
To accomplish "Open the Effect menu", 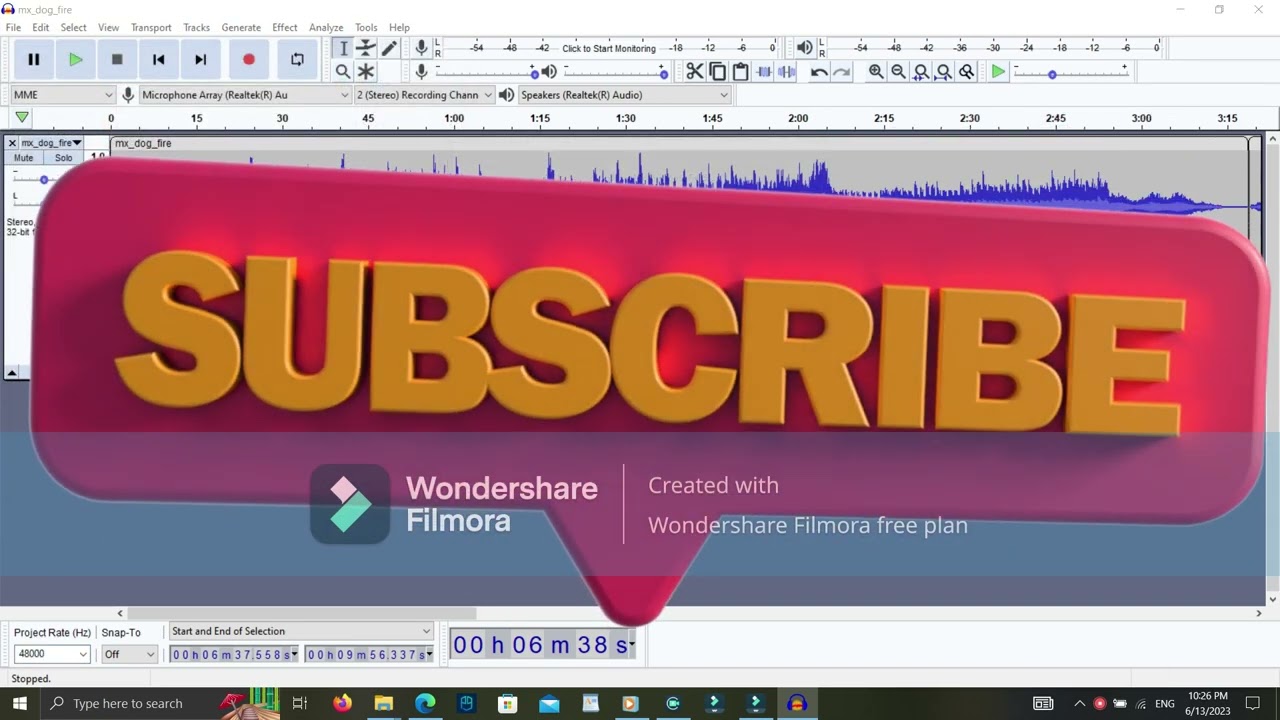I will pos(285,27).
